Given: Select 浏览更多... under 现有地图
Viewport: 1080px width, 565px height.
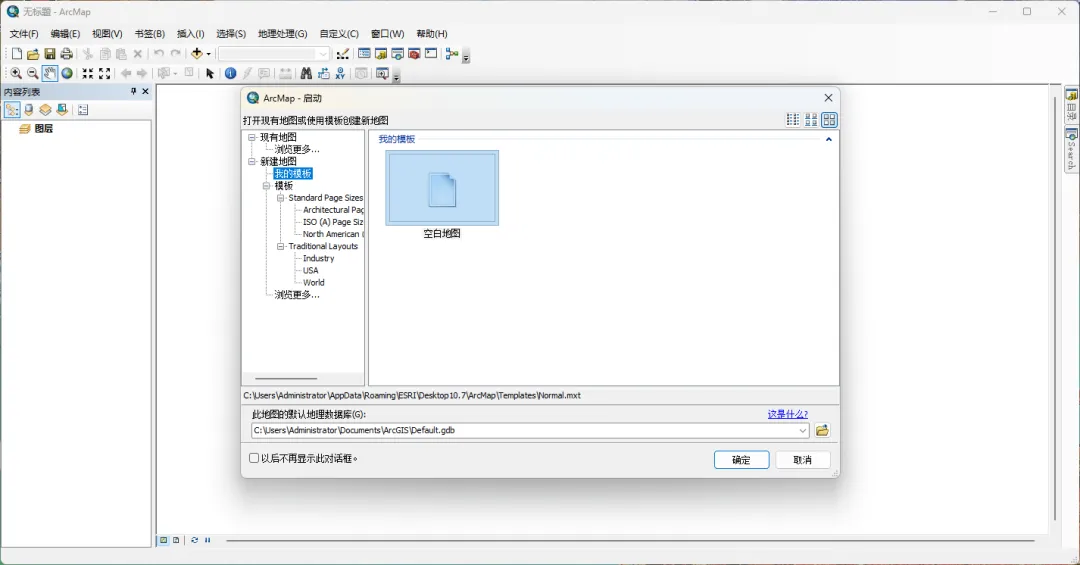Looking at the screenshot, I should tap(297, 150).
